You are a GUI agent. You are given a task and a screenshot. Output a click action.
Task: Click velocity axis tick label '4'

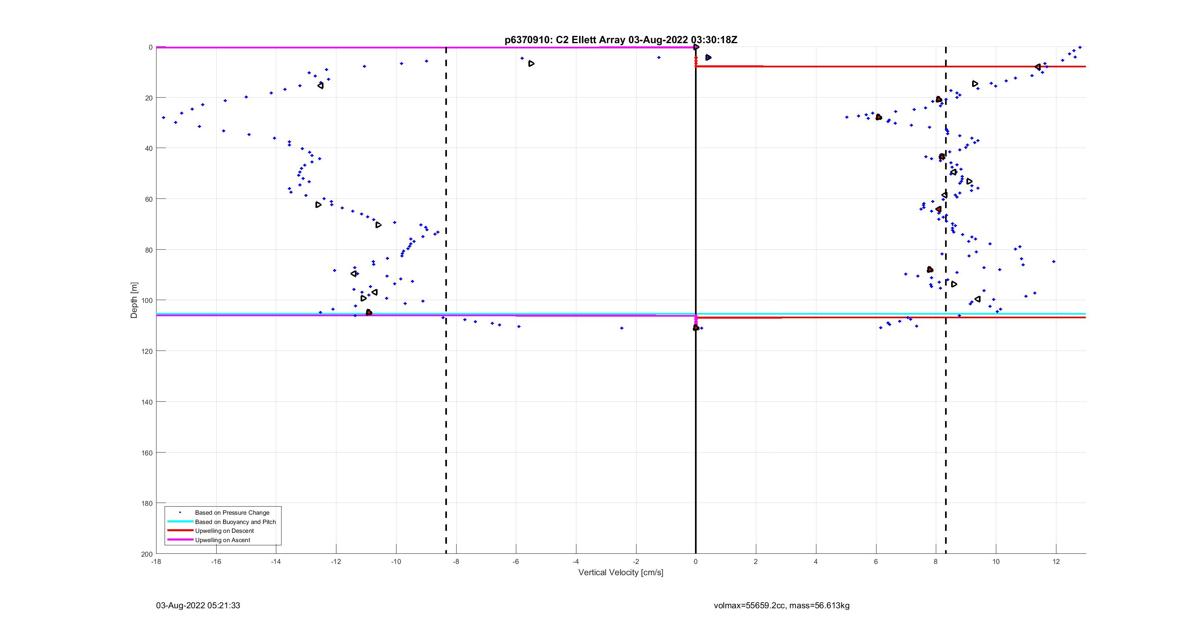click(x=816, y=562)
